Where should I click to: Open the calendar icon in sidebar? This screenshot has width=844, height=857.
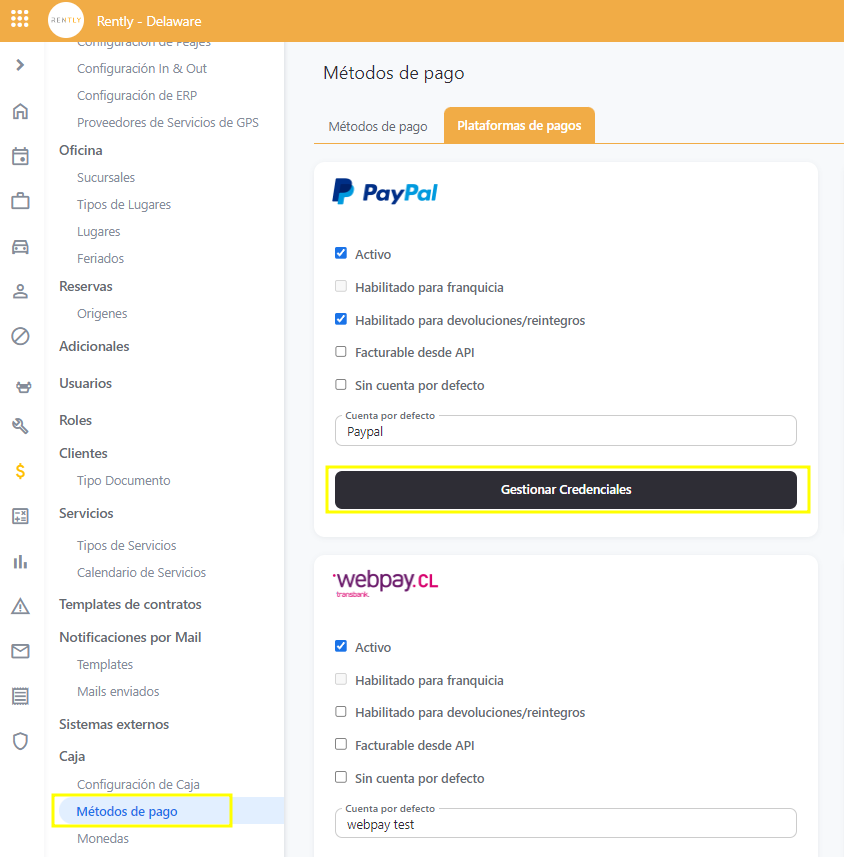pyautogui.click(x=20, y=156)
